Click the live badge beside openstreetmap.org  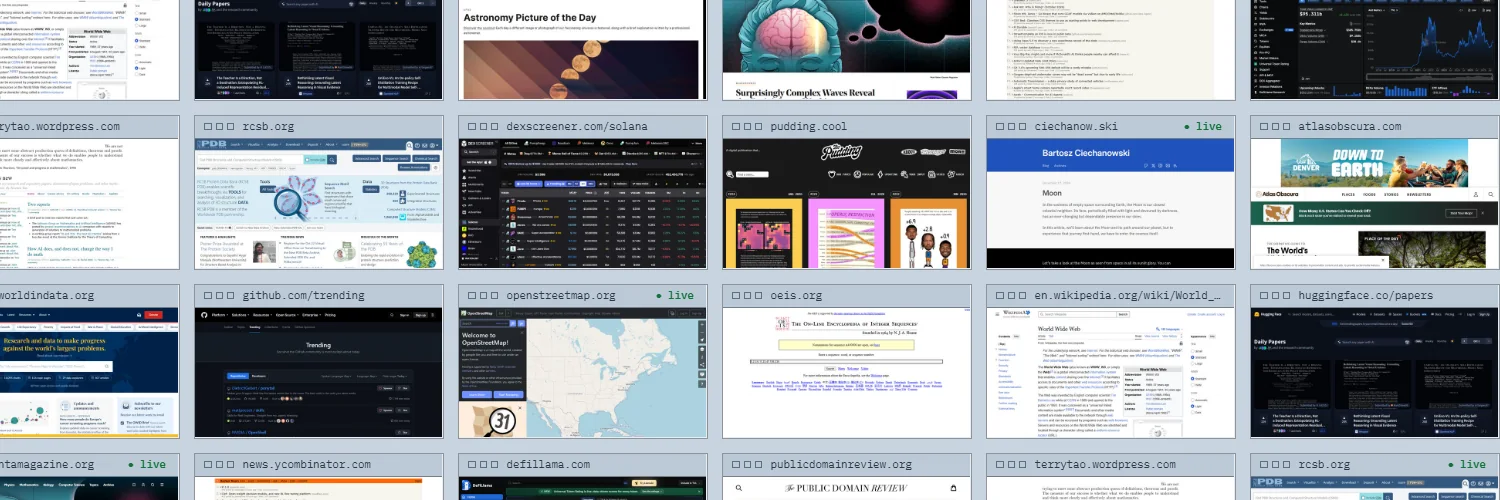click(675, 296)
